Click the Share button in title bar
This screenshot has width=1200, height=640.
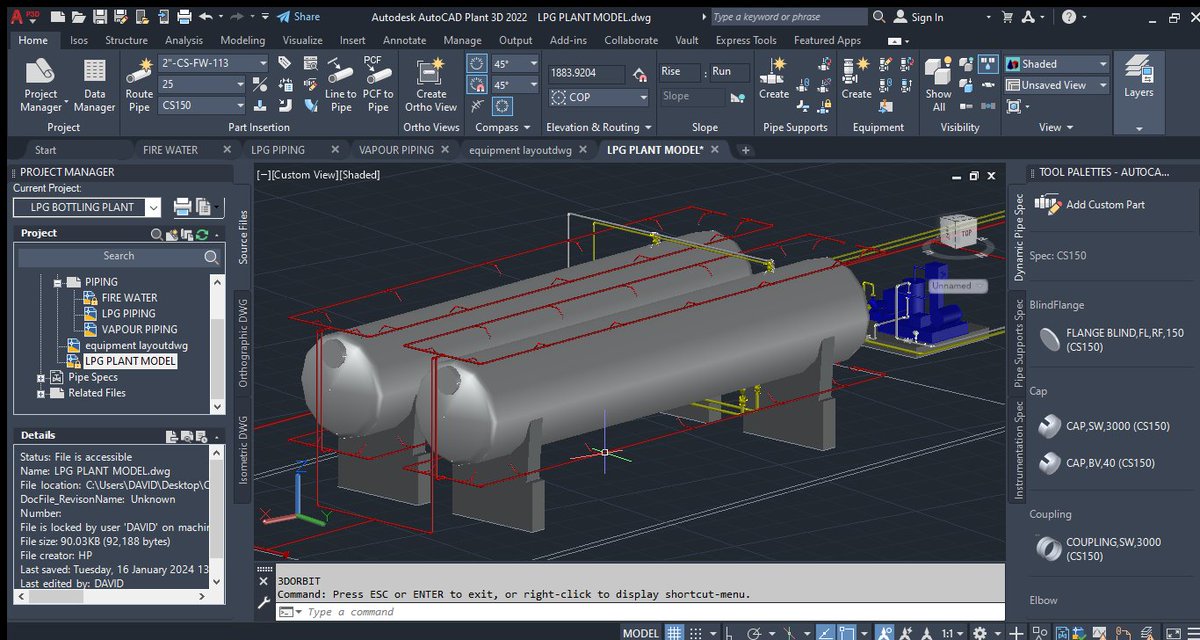pyautogui.click(x=298, y=17)
